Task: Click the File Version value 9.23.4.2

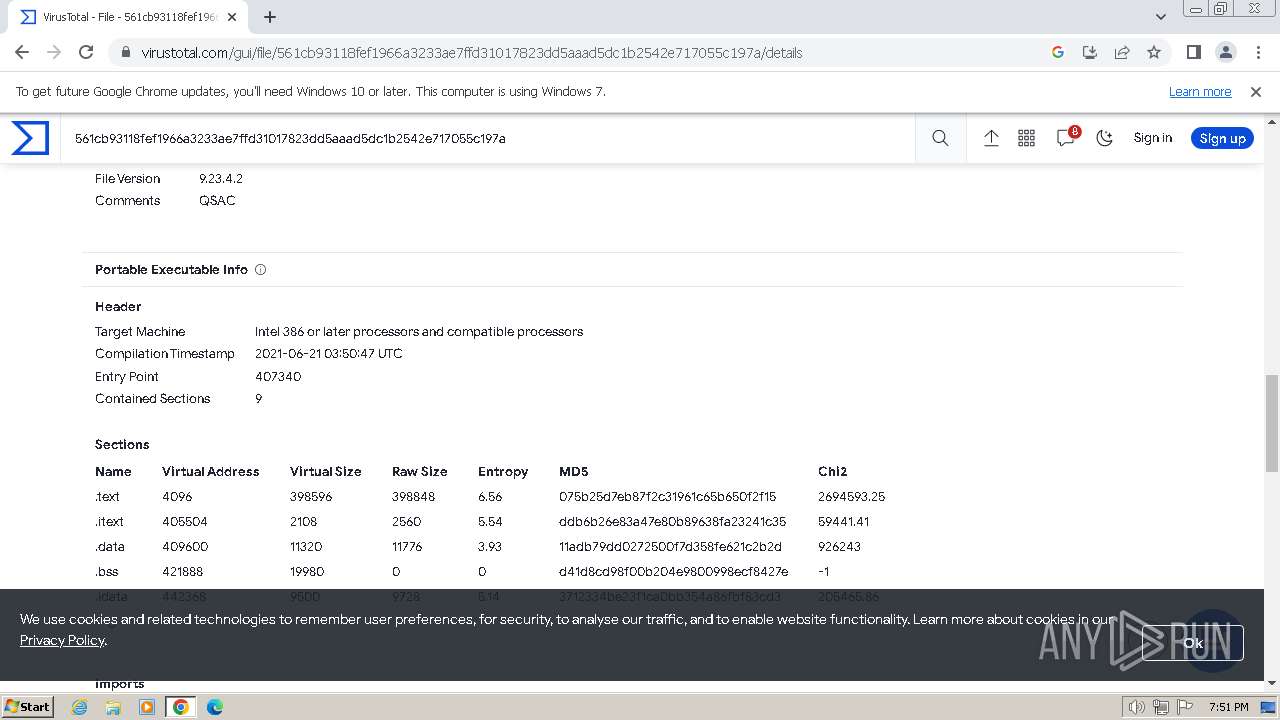Action: [221, 179]
